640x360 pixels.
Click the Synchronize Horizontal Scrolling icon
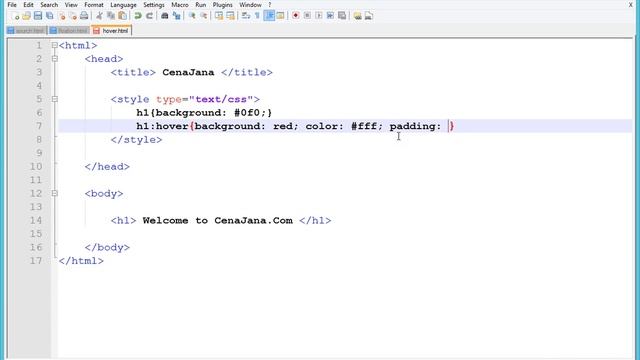tap(230, 16)
